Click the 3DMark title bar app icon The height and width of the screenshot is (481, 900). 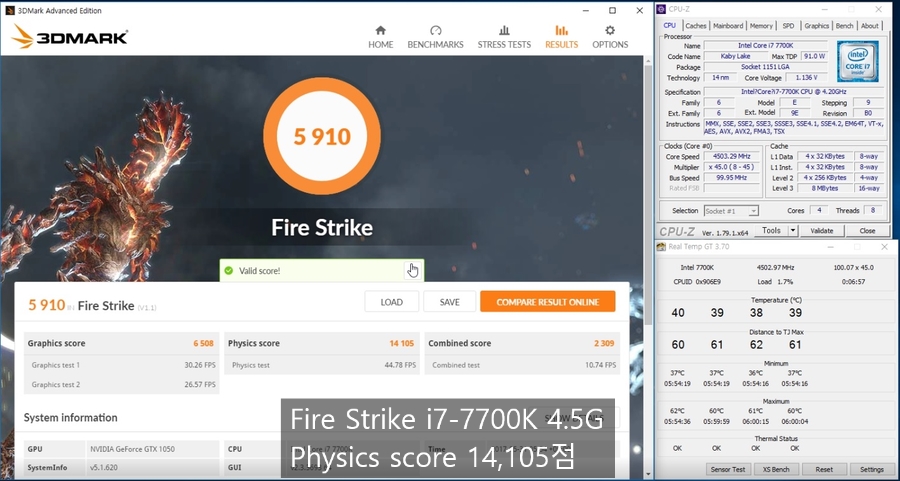9,10
